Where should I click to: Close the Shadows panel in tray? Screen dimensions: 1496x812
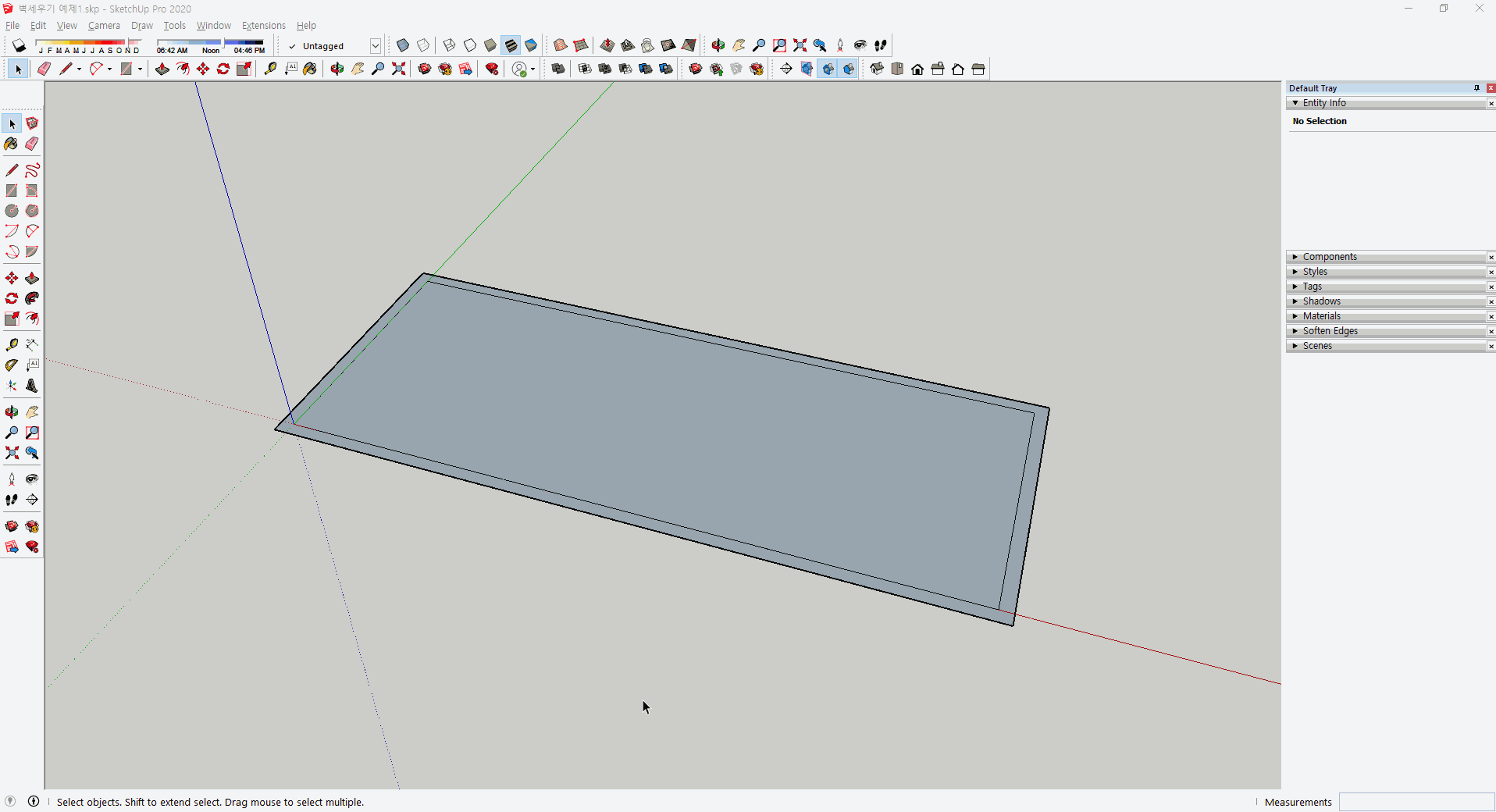tap(1491, 301)
